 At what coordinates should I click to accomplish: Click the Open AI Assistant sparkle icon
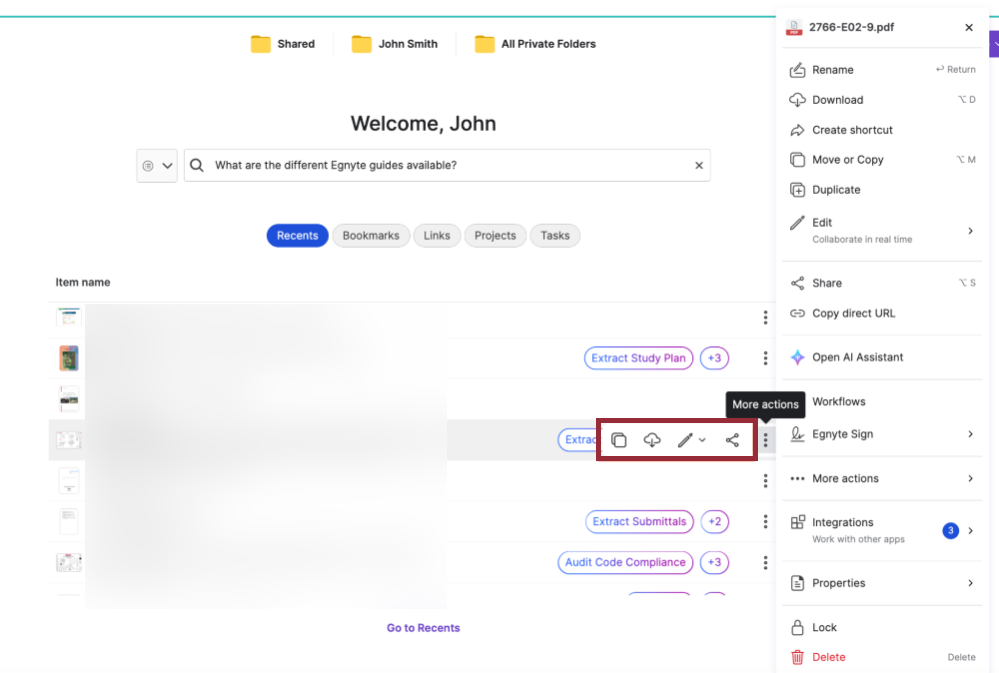797,357
